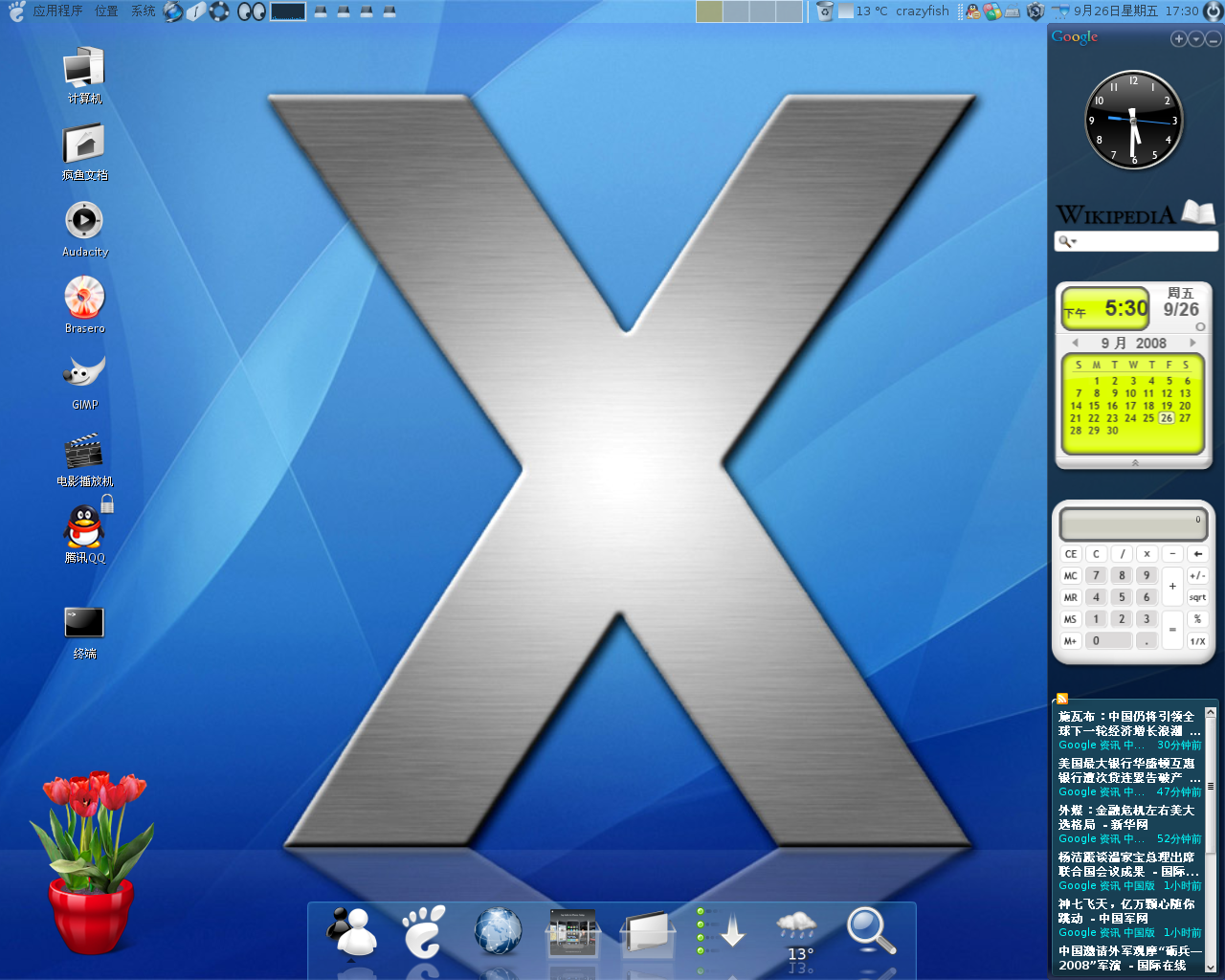Click the magnifying glass search icon in the dock
This screenshot has width=1225, height=980.
click(871, 930)
